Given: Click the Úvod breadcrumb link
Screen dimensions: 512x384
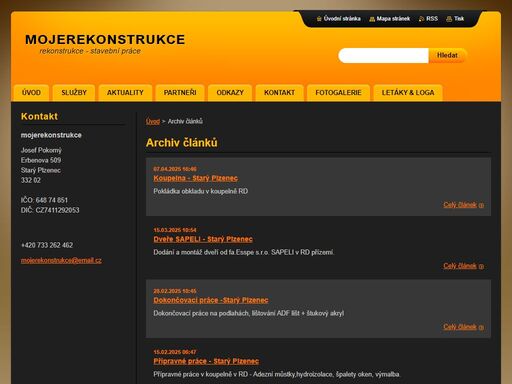Looking at the screenshot, I should 153,122.
